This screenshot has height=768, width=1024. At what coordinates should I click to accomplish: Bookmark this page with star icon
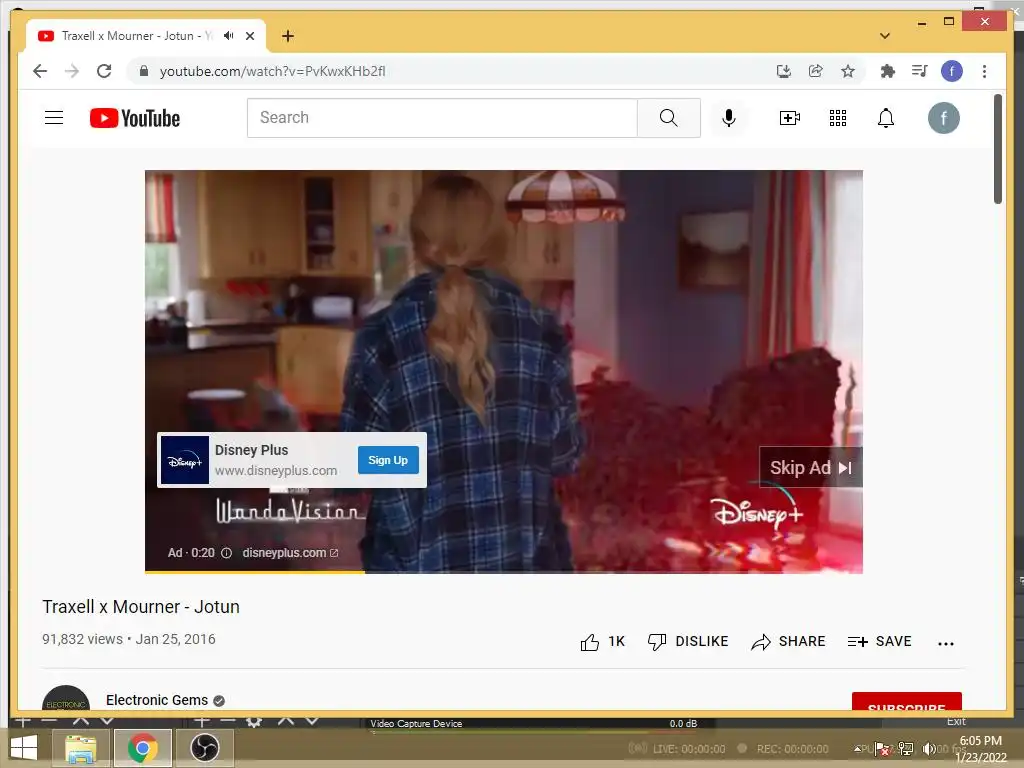[848, 71]
